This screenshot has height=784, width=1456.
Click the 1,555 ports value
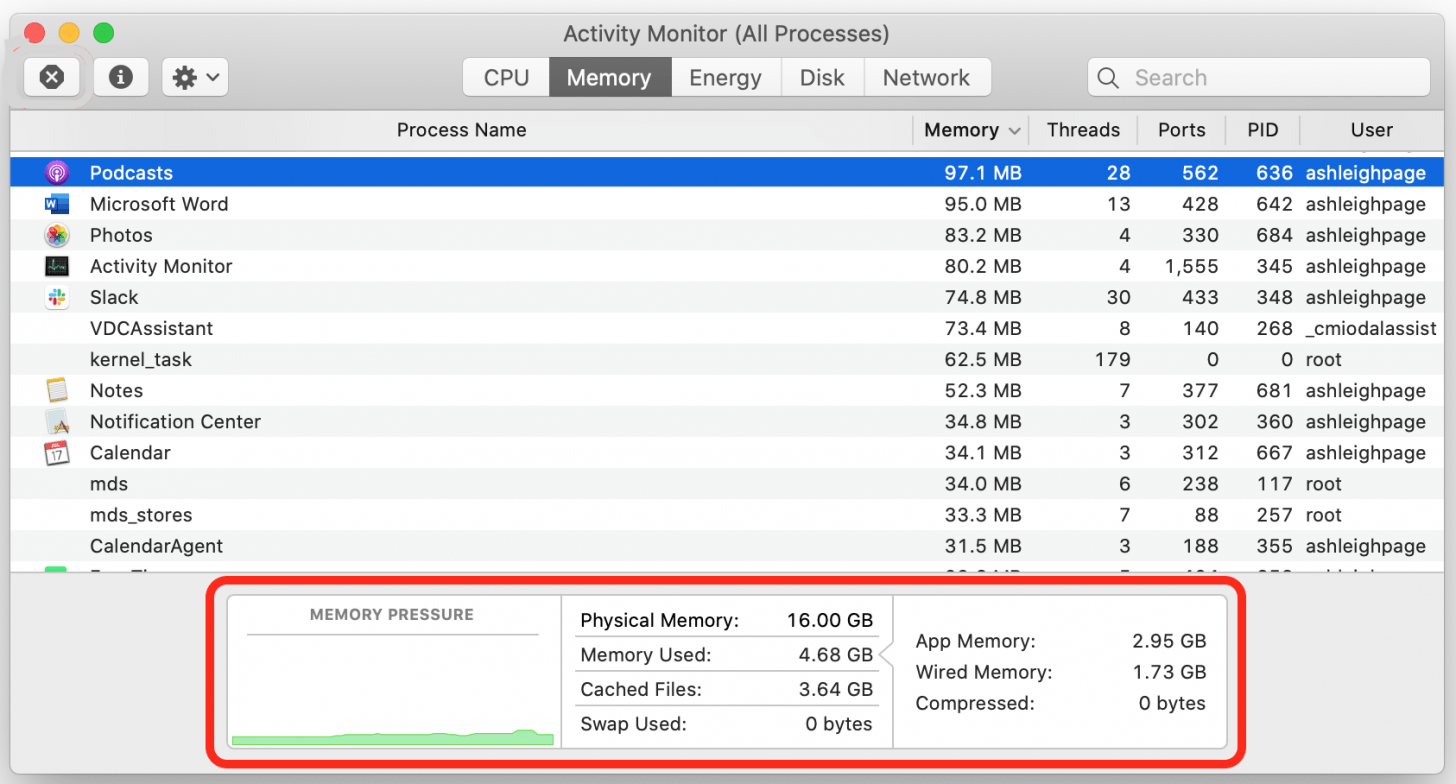click(x=1192, y=266)
